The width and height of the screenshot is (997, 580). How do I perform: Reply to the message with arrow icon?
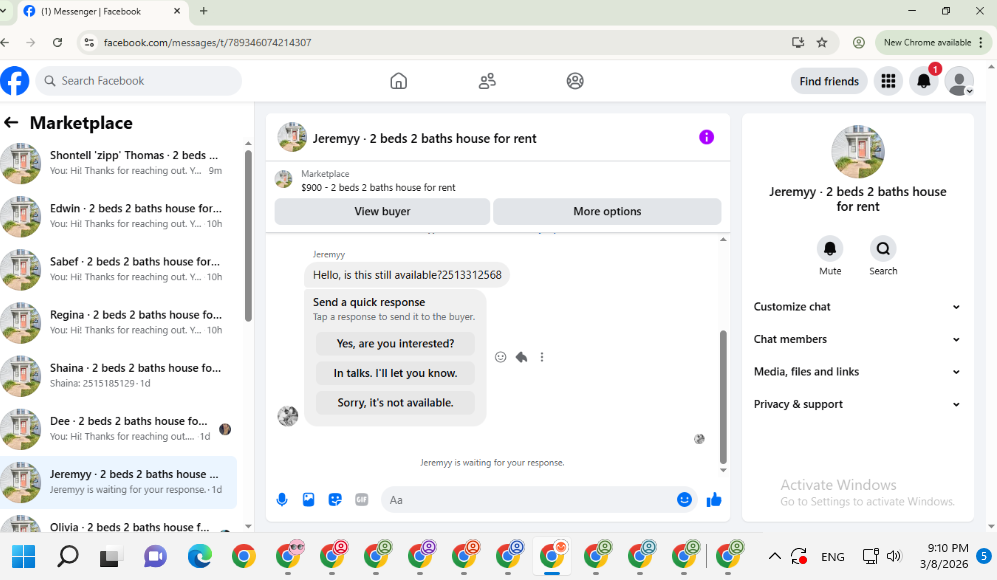521,357
